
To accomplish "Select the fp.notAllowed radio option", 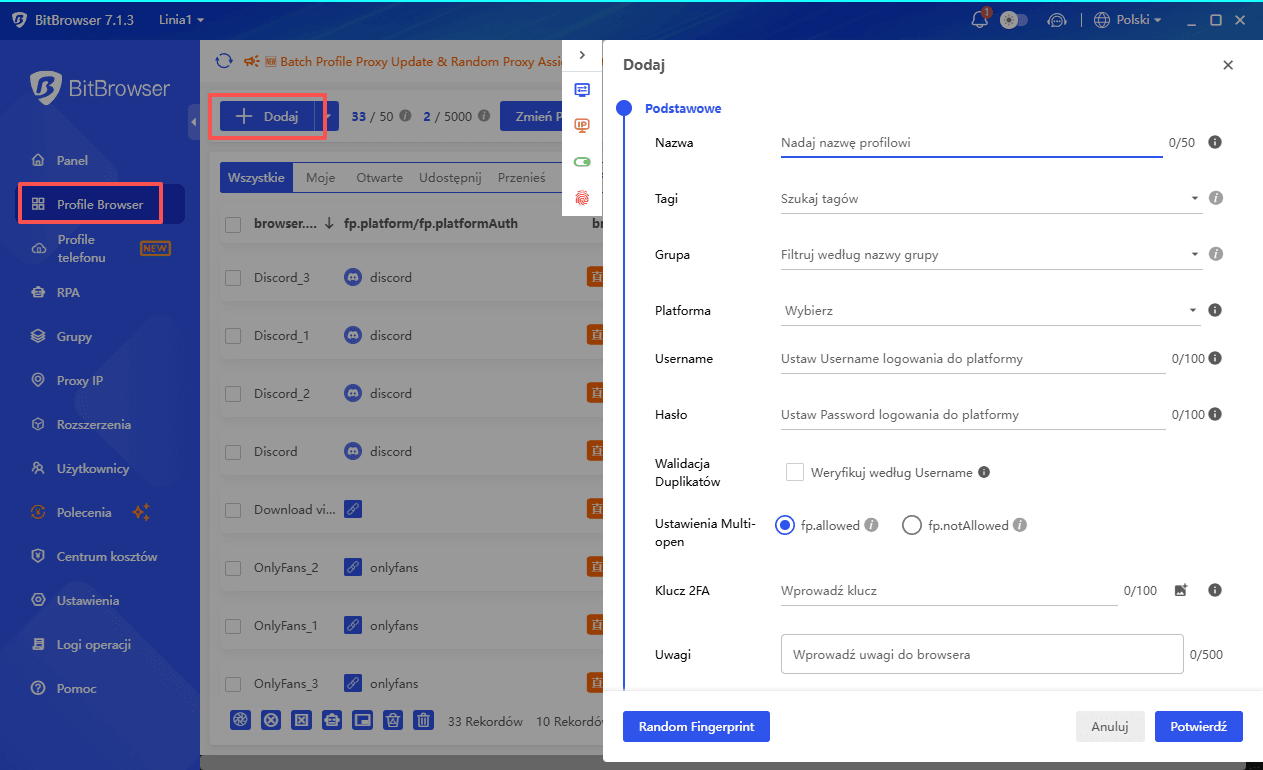I will 912,525.
